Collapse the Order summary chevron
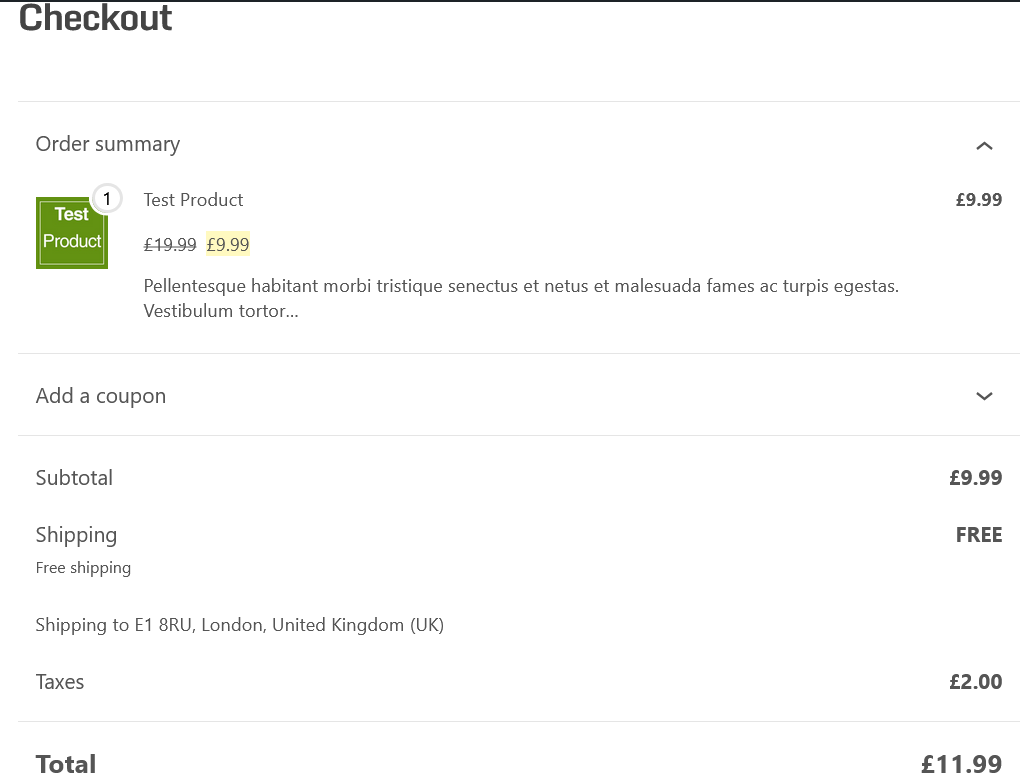The width and height of the screenshot is (1020, 783). coord(984,146)
